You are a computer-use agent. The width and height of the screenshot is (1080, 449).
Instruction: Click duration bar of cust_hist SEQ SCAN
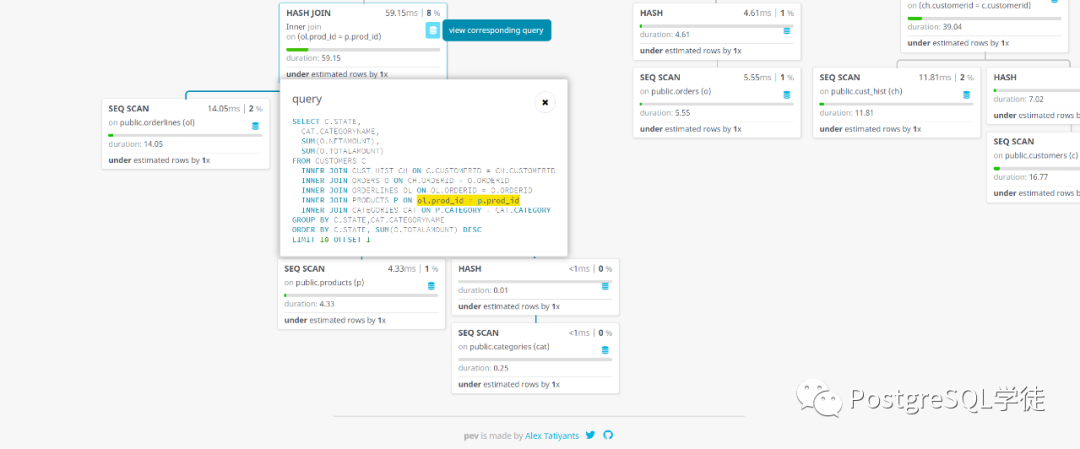tap(896, 104)
